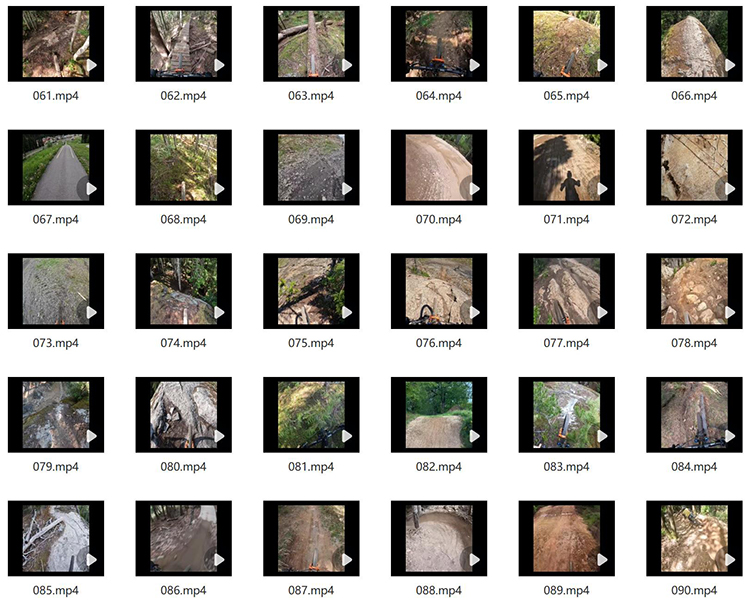Select the 062.mp4 video thumbnail
The image size is (750, 609).
(184, 44)
